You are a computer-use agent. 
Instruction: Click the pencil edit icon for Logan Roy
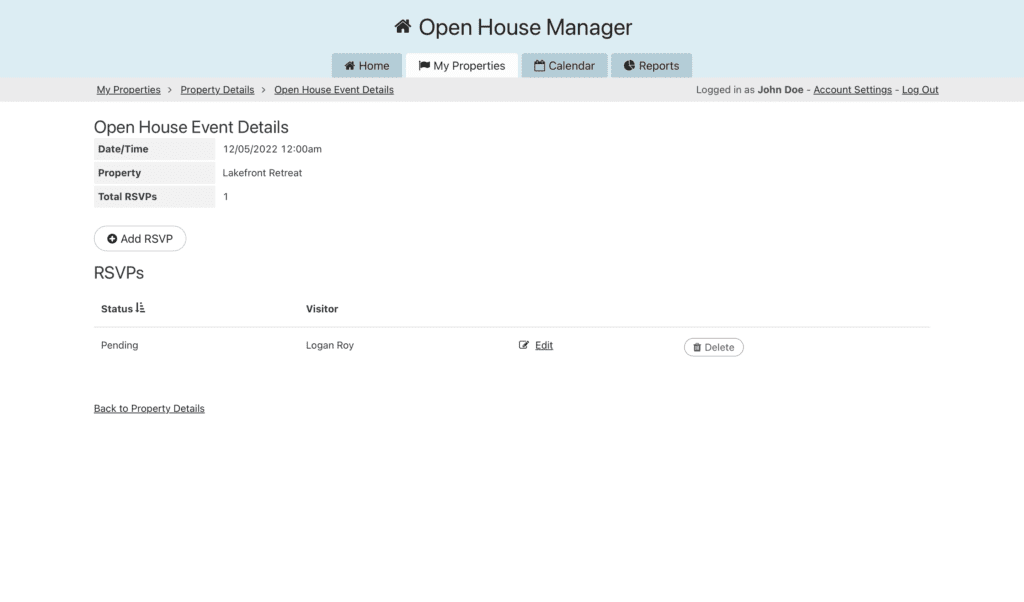click(524, 345)
